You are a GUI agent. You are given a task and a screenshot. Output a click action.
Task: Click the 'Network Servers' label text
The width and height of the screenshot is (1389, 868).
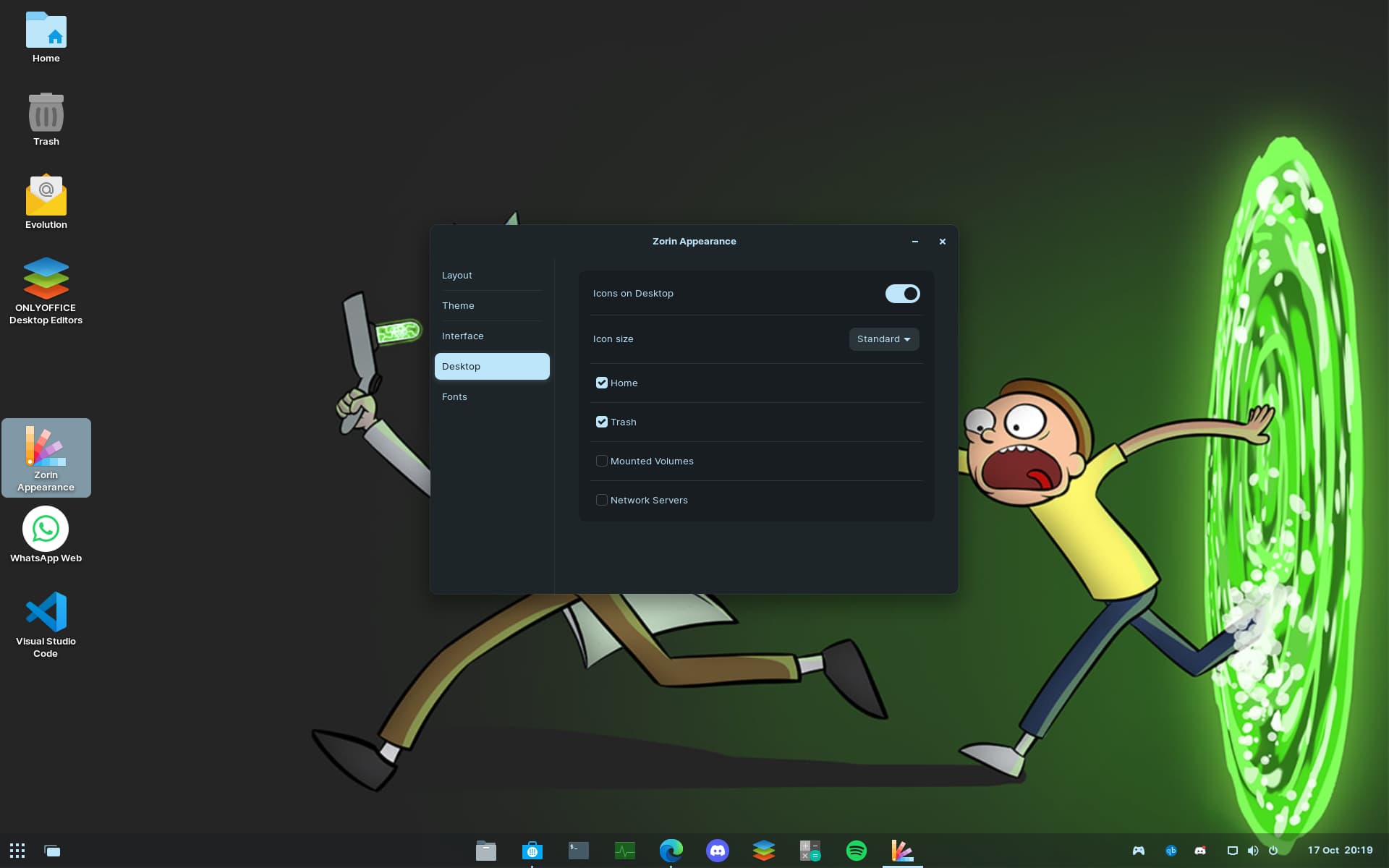tap(649, 501)
